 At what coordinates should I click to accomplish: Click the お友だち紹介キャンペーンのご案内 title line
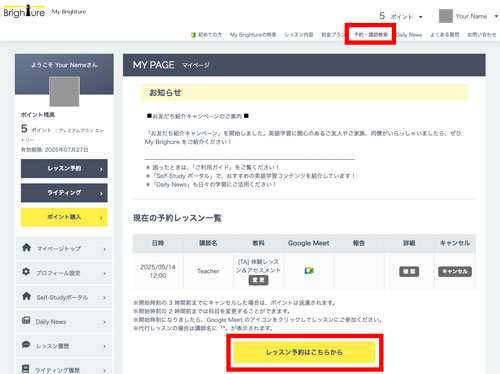tap(198, 116)
